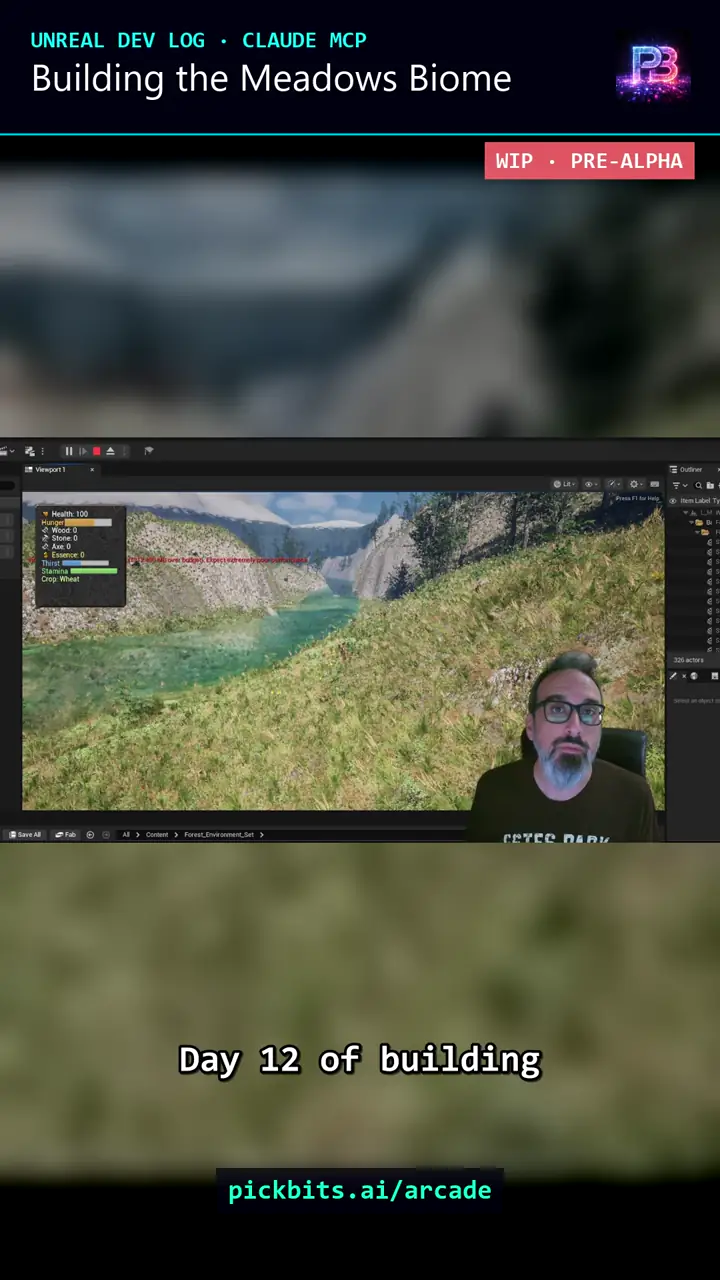The height and width of the screenshot is (1280, 720).
Task: Go back in Content Browser history
Action: pyautogui.click(x=90, y=834)
